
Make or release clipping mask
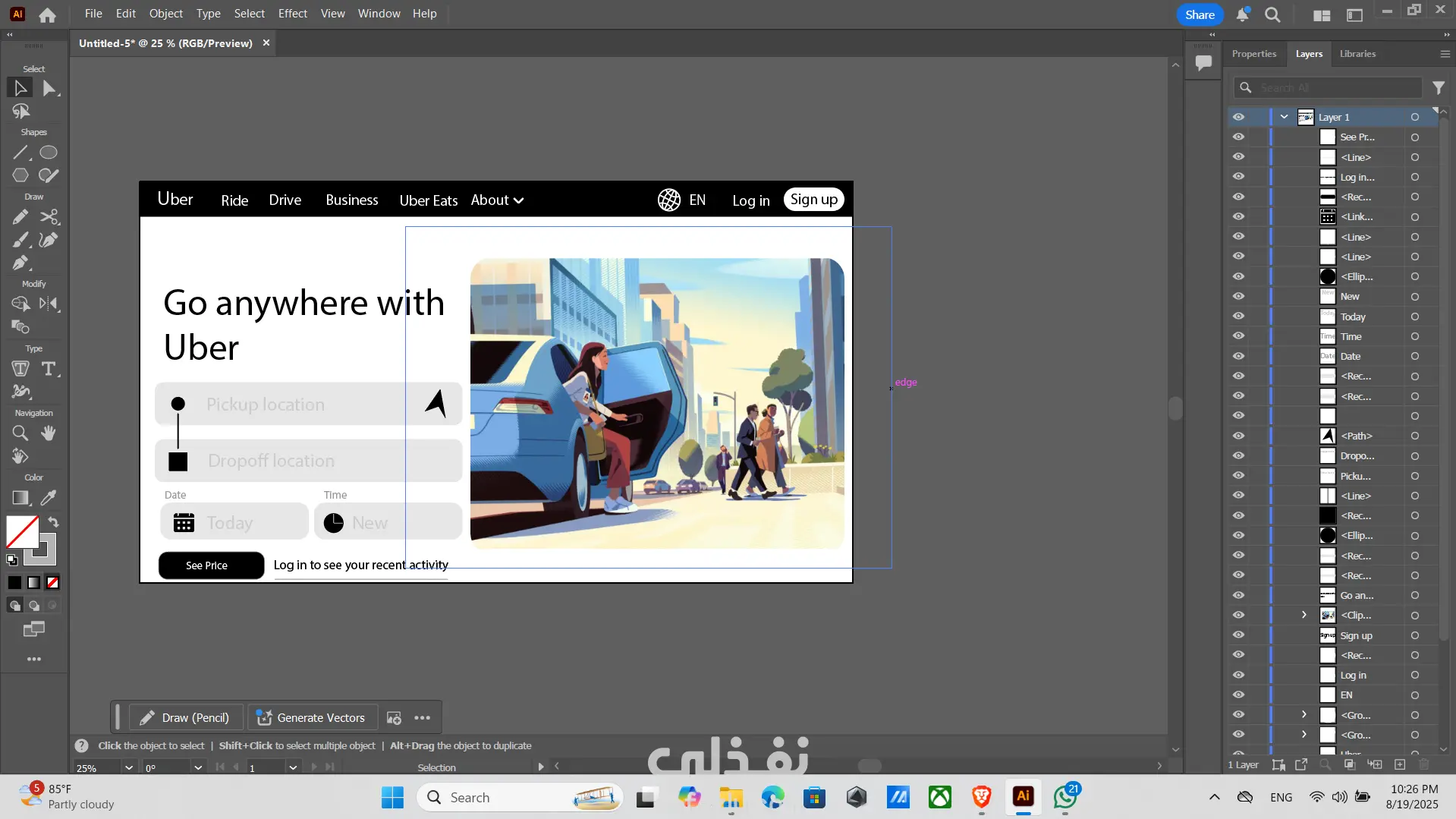click(1349, 765)
